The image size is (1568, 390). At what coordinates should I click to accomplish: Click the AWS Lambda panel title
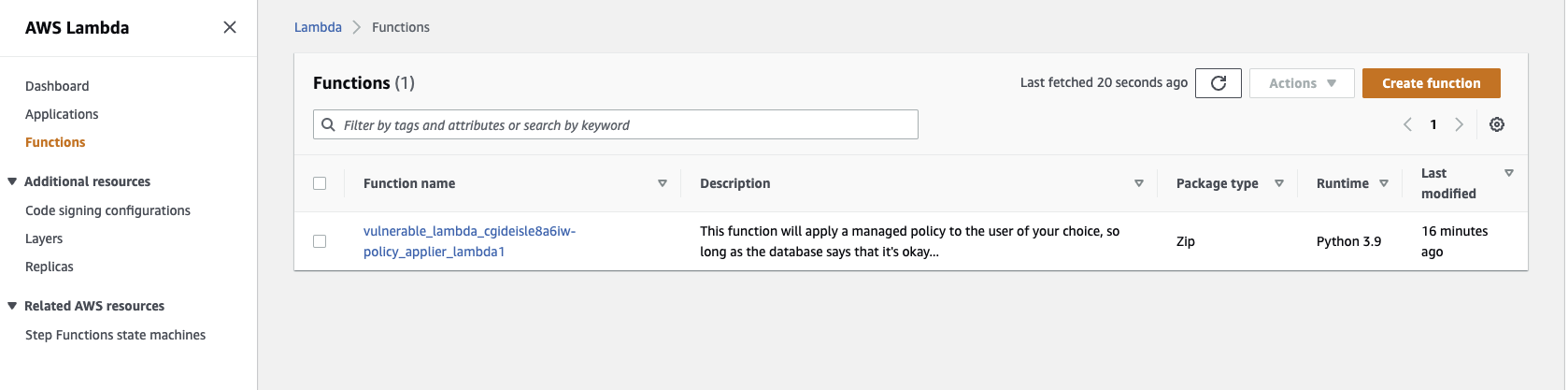point(78,27)
